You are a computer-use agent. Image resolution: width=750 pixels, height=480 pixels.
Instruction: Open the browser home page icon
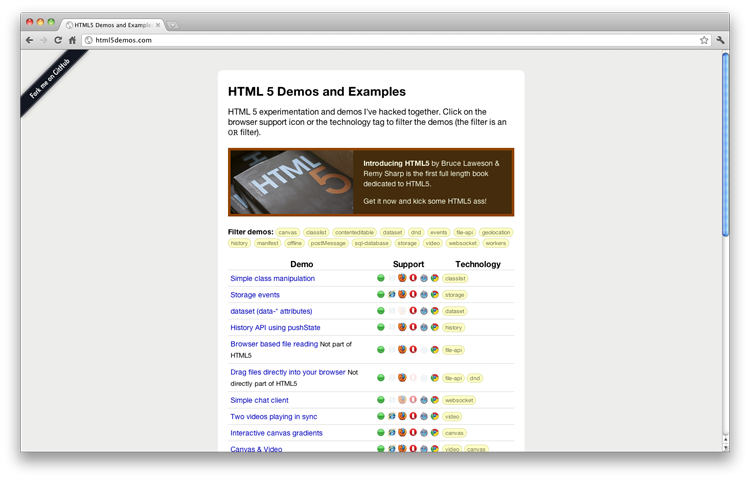point(72,40)
